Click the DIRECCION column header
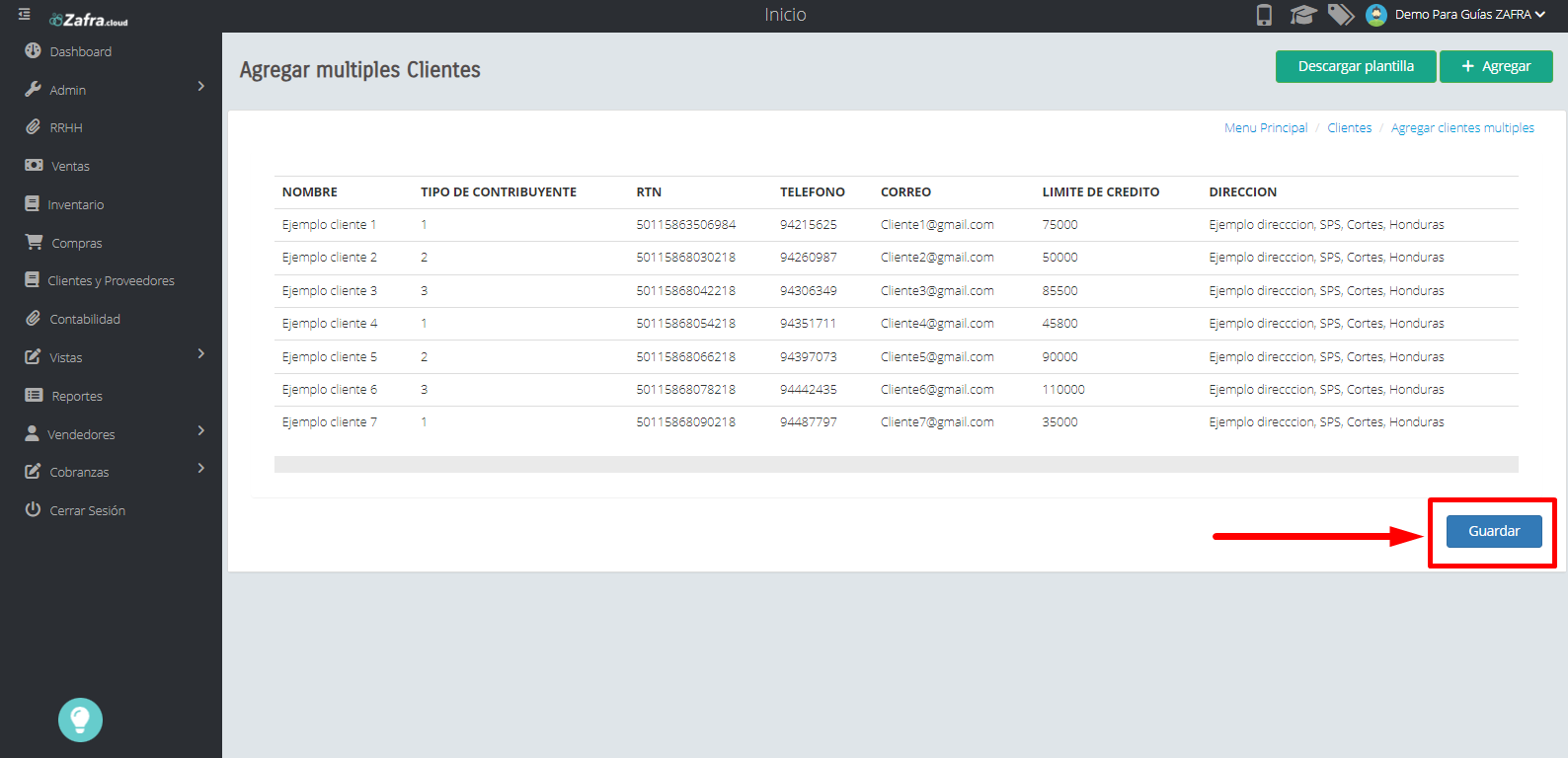The width and height of the screenshot is (1568, 758). point(1242,192)
